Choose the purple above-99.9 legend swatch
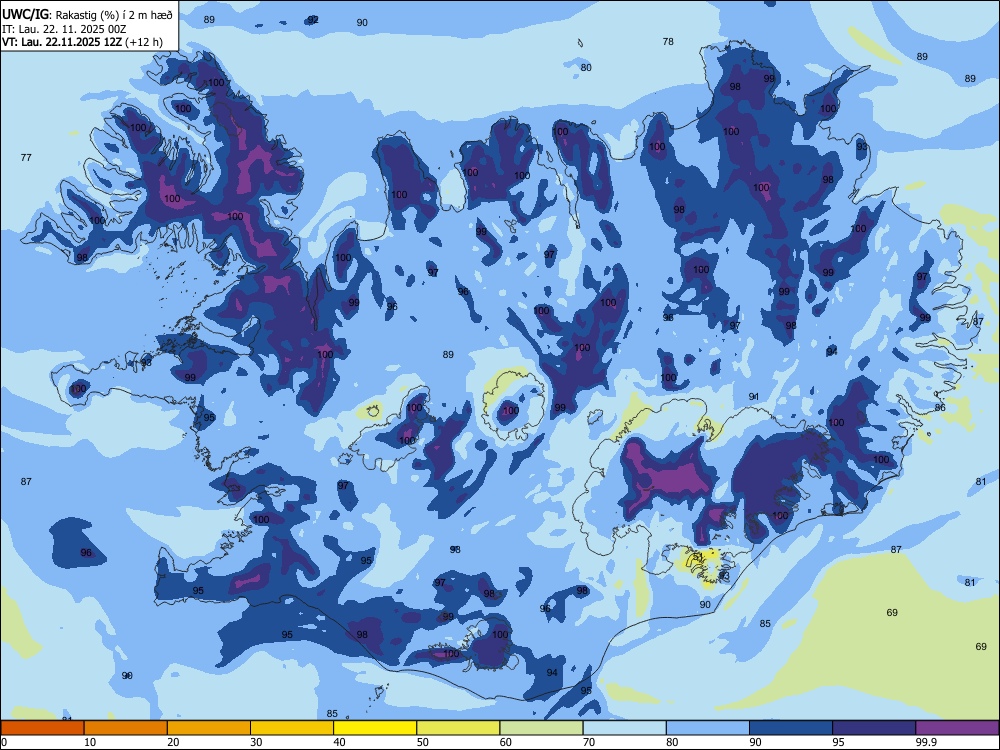This screenshot has height=750, width=1000. (957, 728)
